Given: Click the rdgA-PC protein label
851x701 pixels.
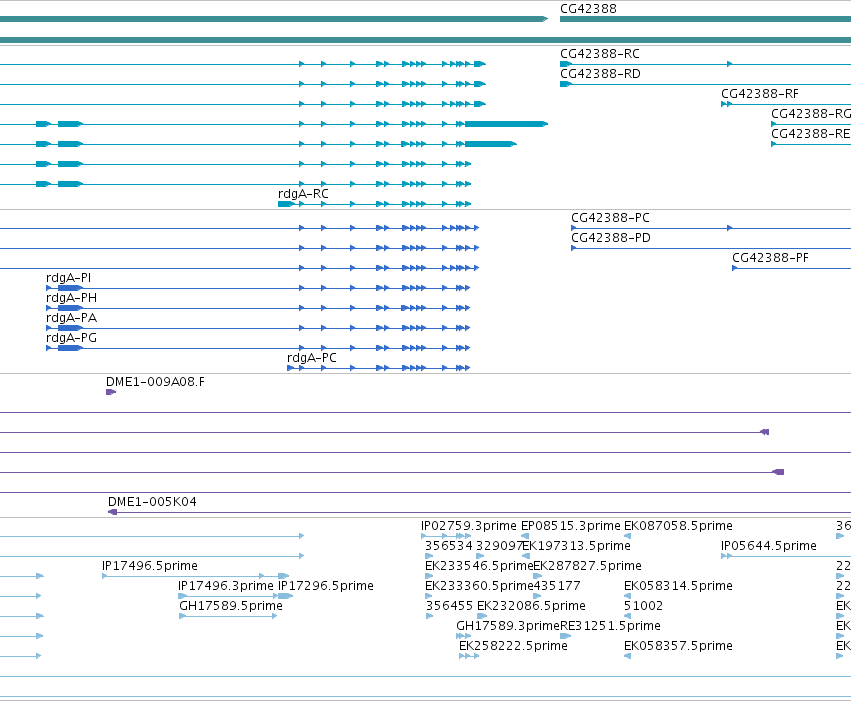Looking at the screenshot, I should (312, 358).
